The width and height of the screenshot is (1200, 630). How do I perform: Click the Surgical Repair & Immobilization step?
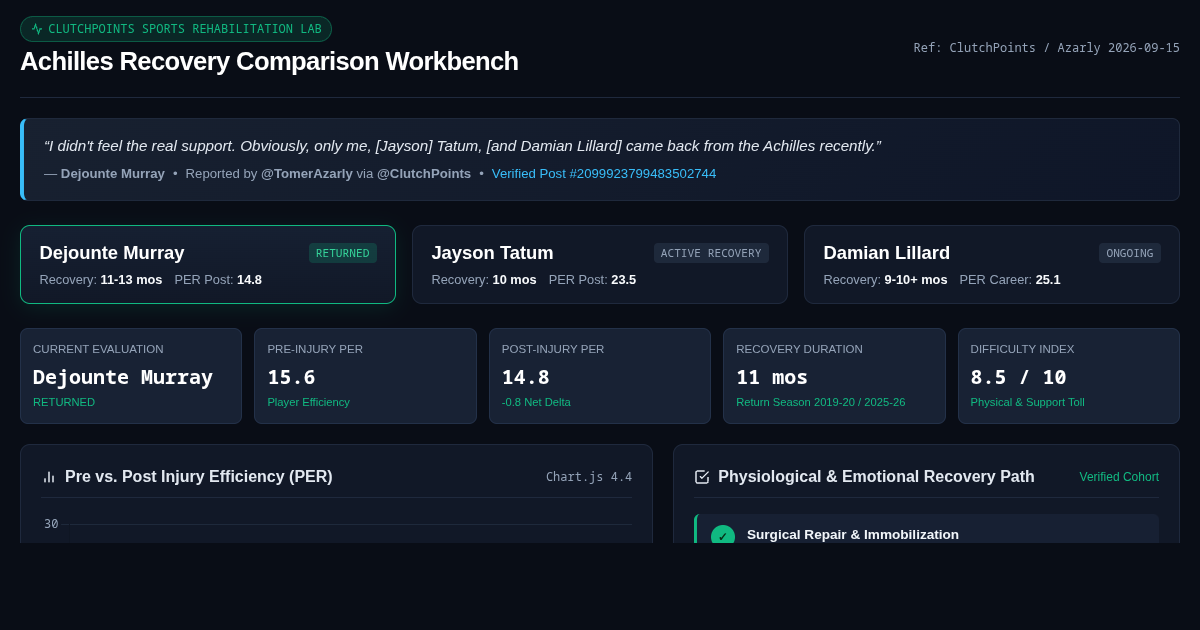pos(926,529)
